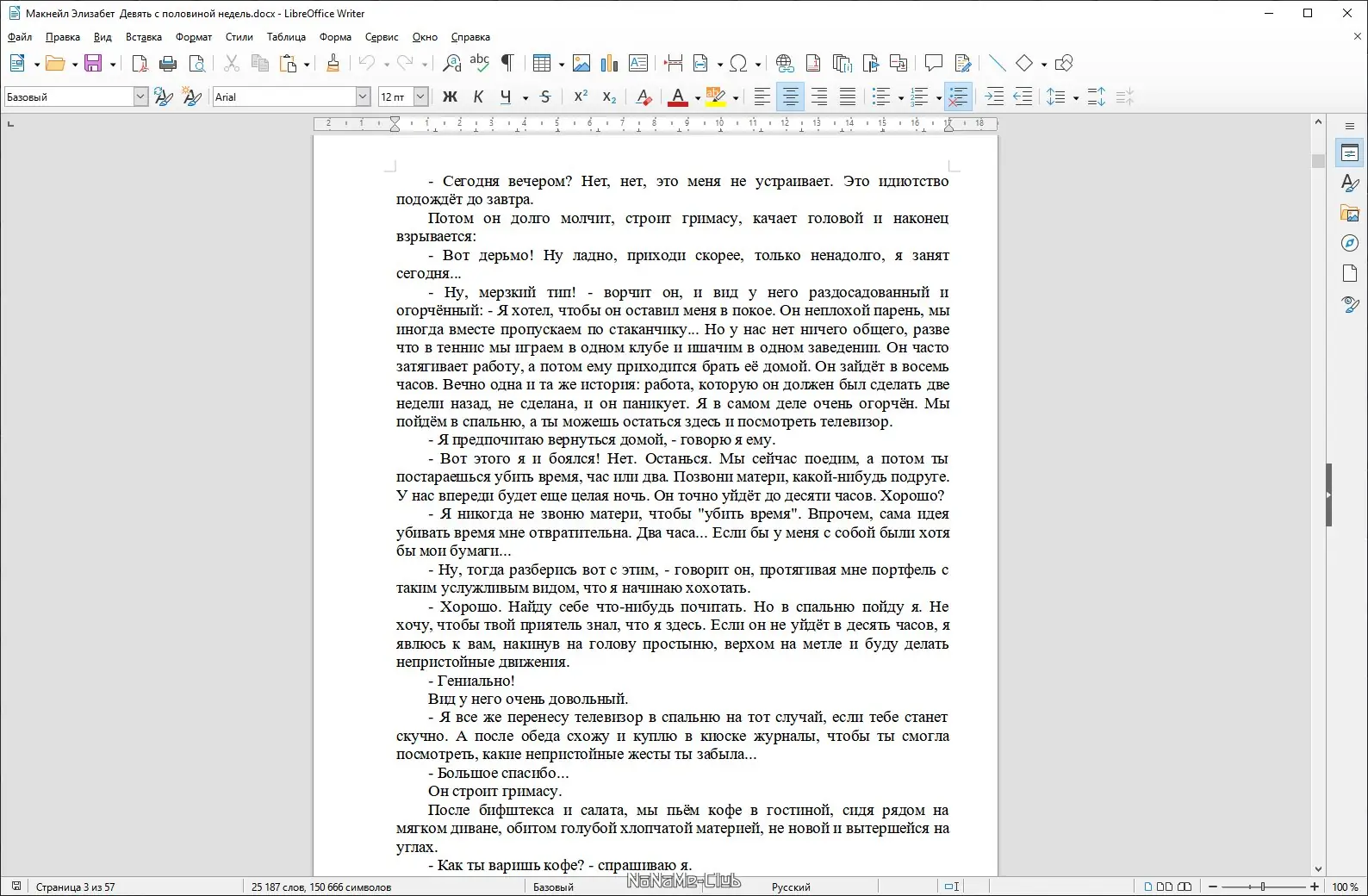
Task: Click the Open document folder icon
Action: (55, 63)
